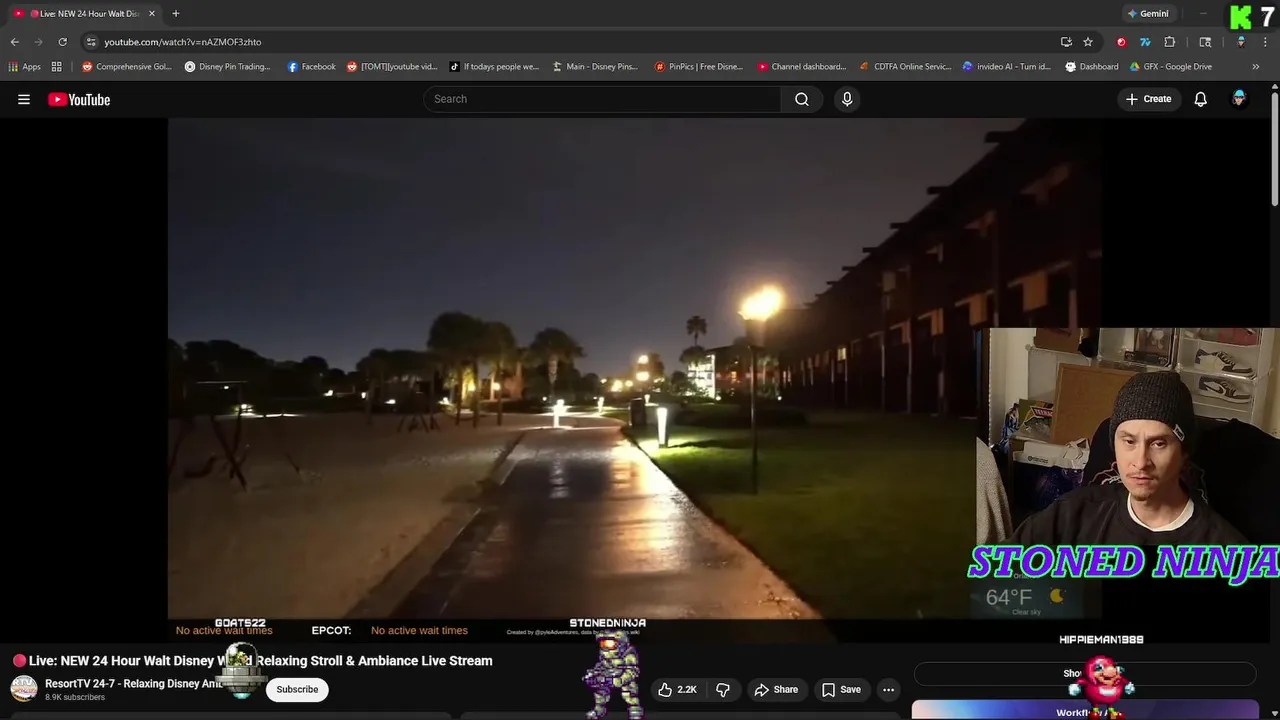Open the red circle extension icon
Screen dimensions: 1280x720
1121,42
